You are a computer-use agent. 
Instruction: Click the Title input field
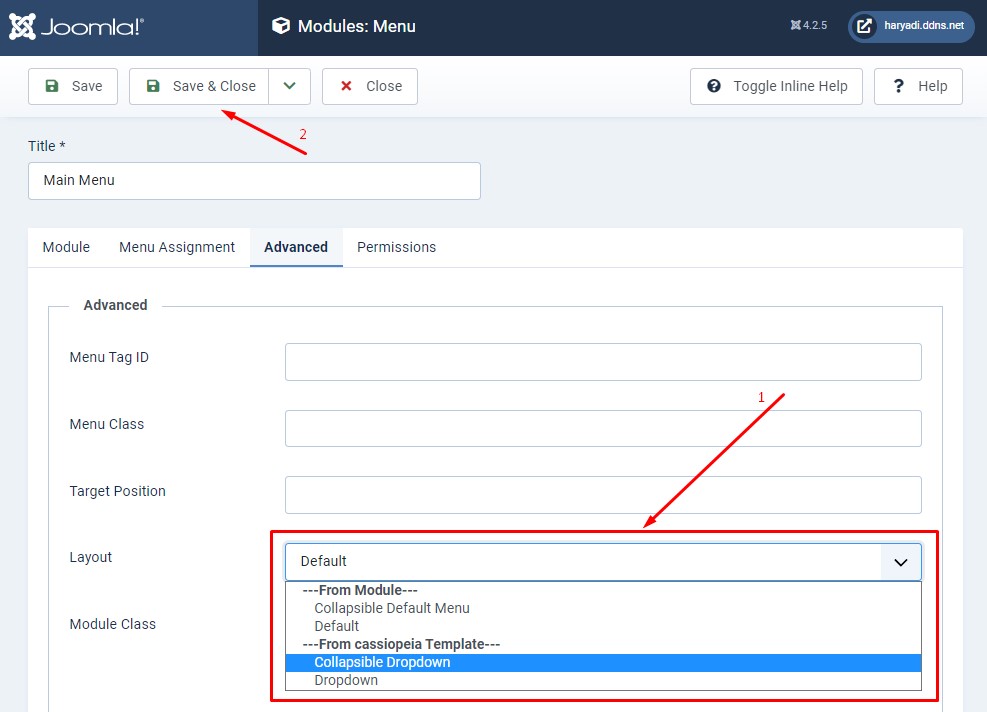(254, 181)
